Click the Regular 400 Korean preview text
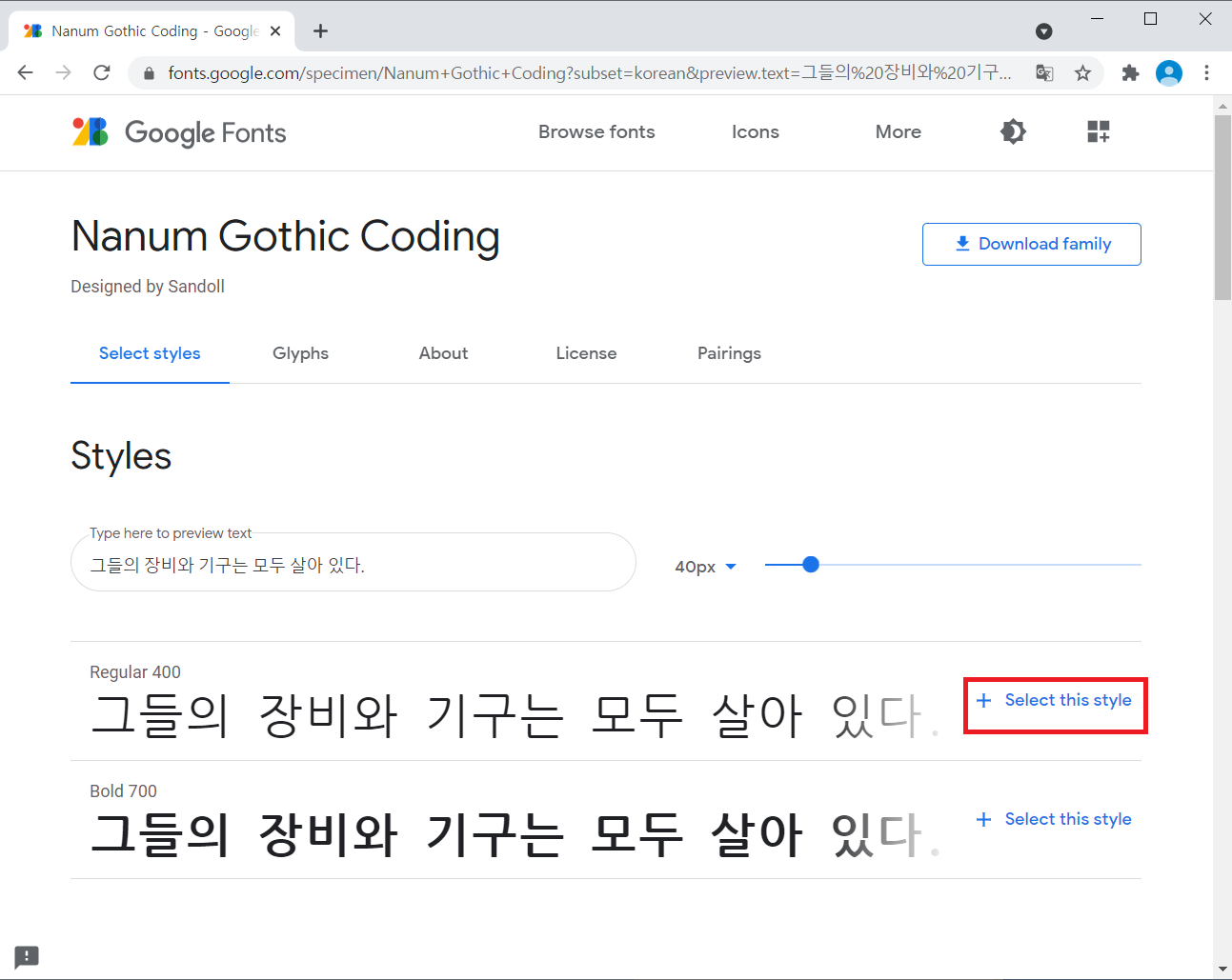The height and width of the screenshot is (980, 1232). [515, 715]
